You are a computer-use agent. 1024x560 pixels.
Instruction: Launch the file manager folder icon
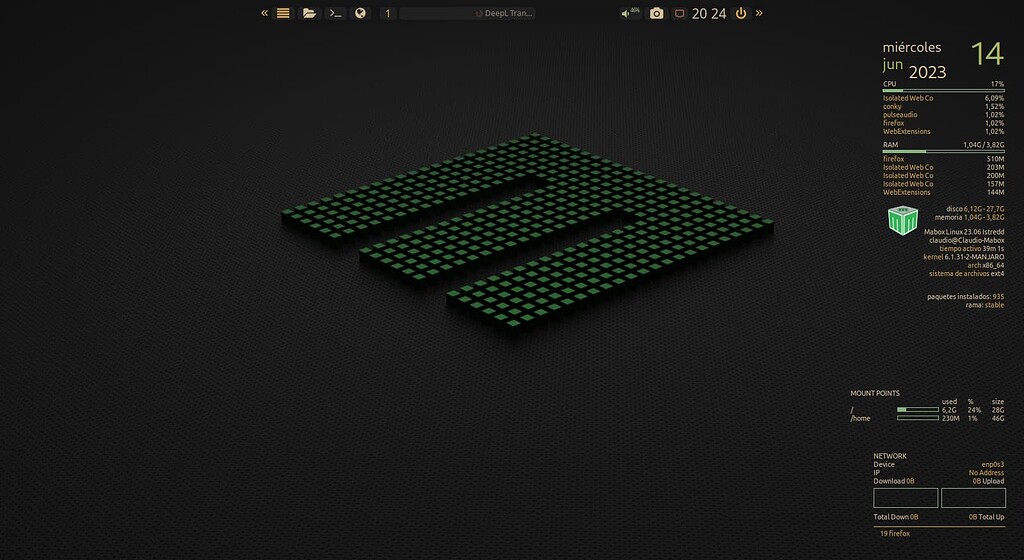click(309, 13)
